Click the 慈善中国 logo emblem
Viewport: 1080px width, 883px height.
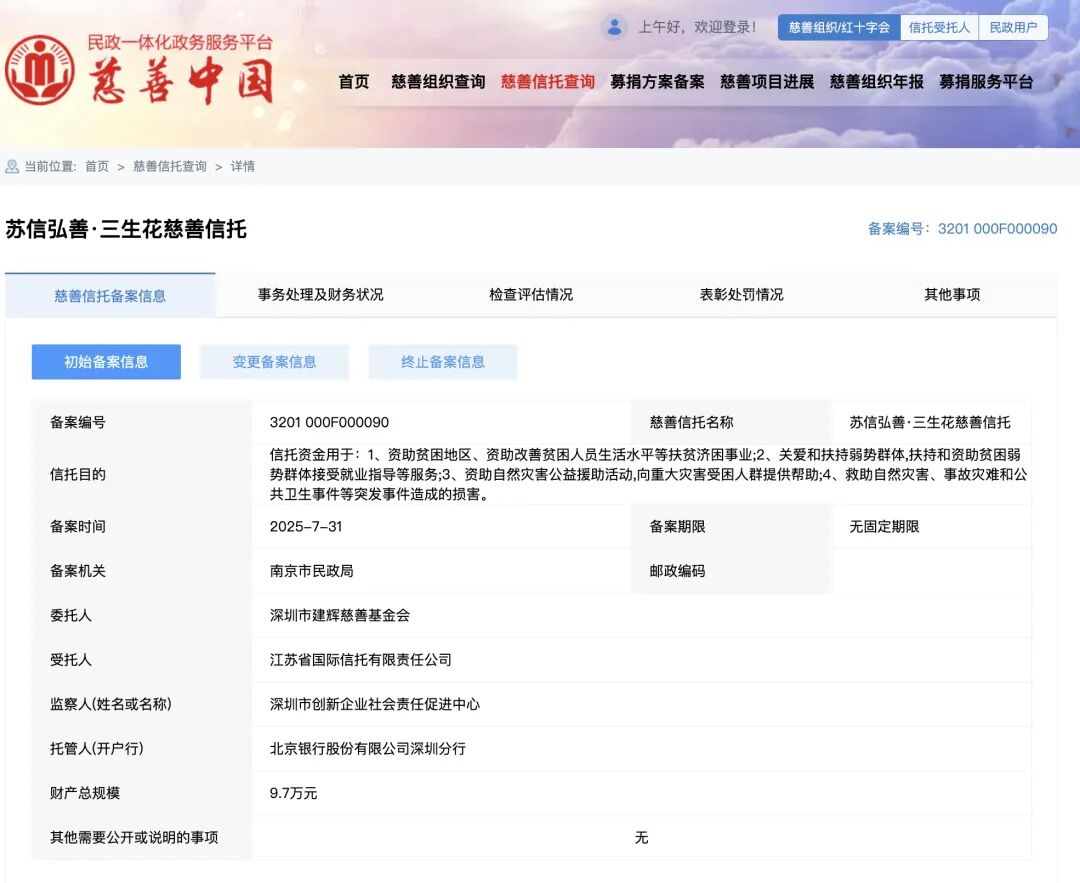click(x=40, y=70)
